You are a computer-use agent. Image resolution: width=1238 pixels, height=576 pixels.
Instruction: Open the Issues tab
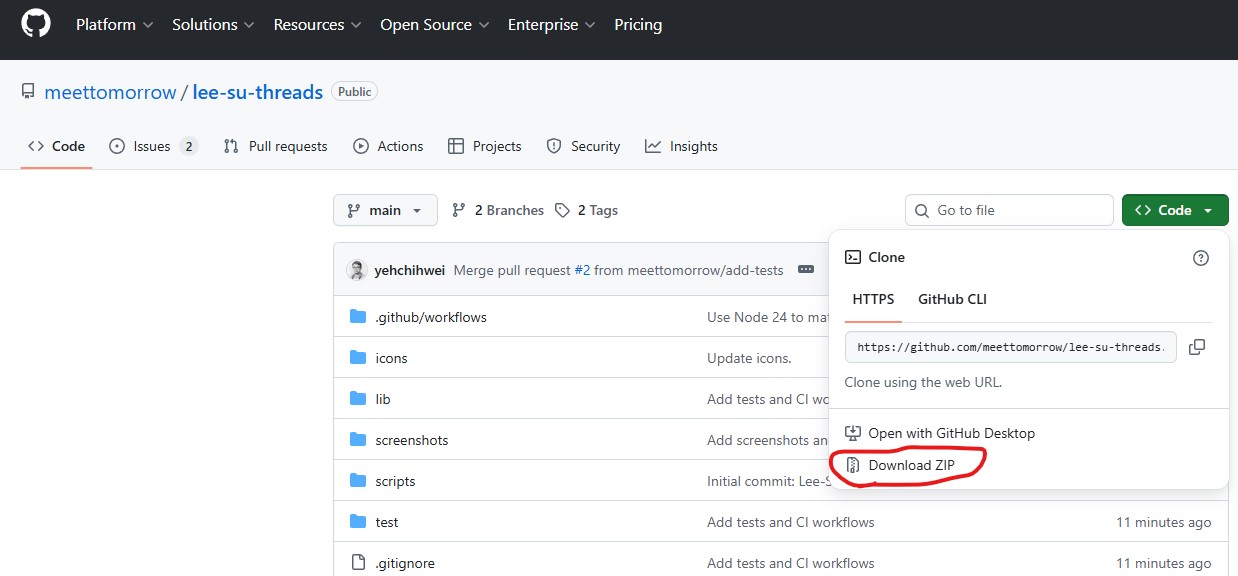point(152,146)
